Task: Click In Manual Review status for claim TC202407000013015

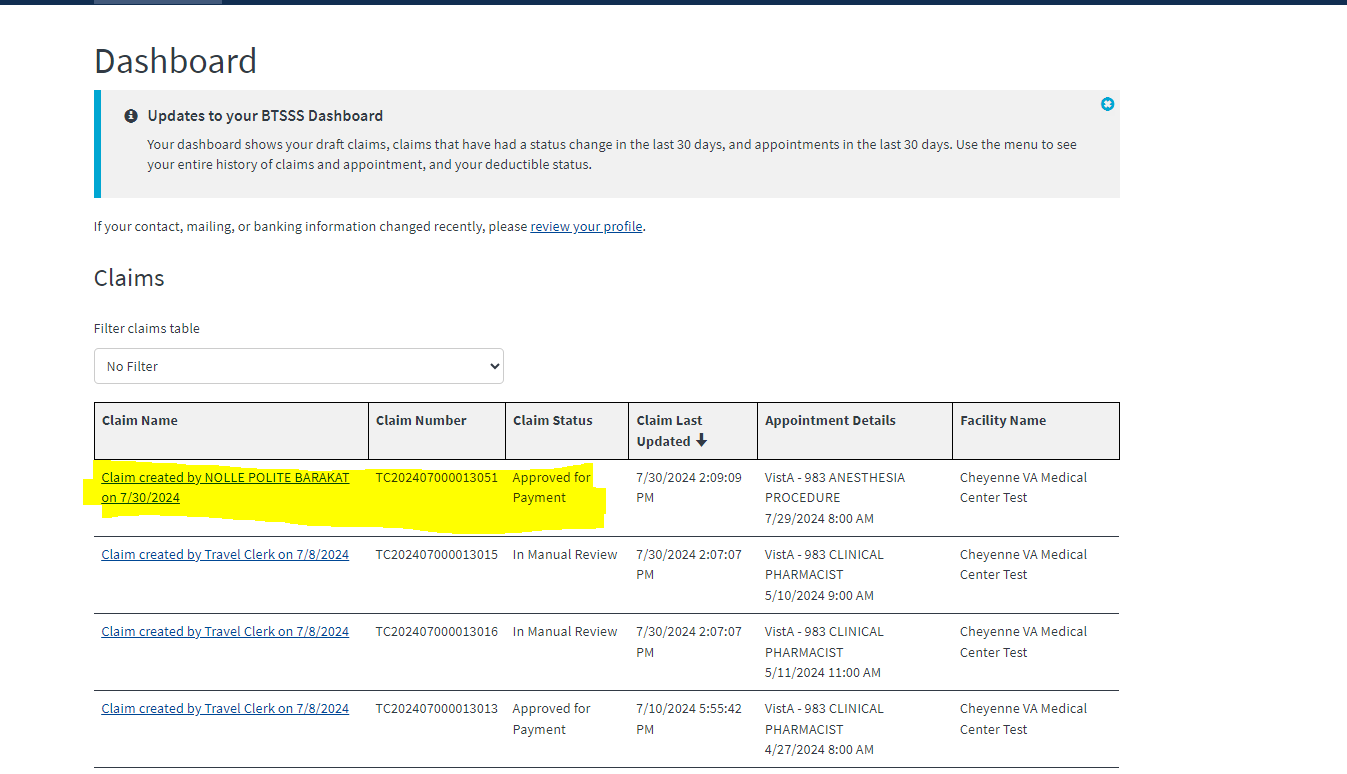Action: pyautogui.click(x=565, y=555)
